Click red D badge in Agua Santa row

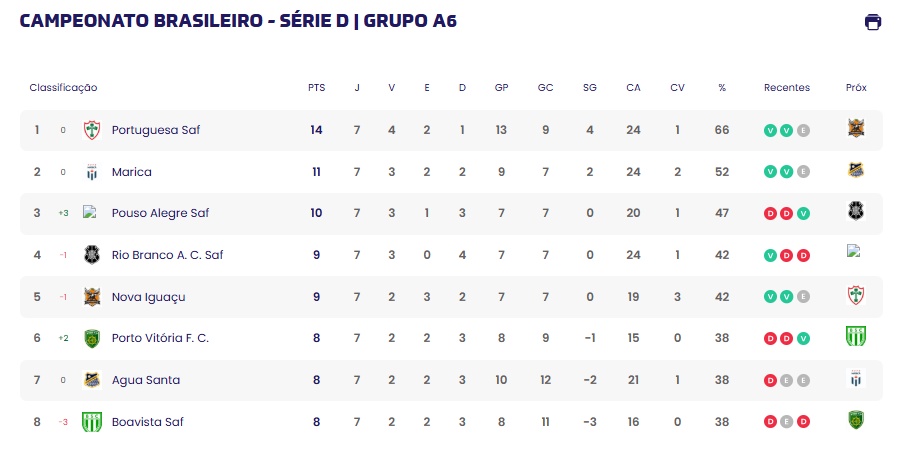coord(770,381)
